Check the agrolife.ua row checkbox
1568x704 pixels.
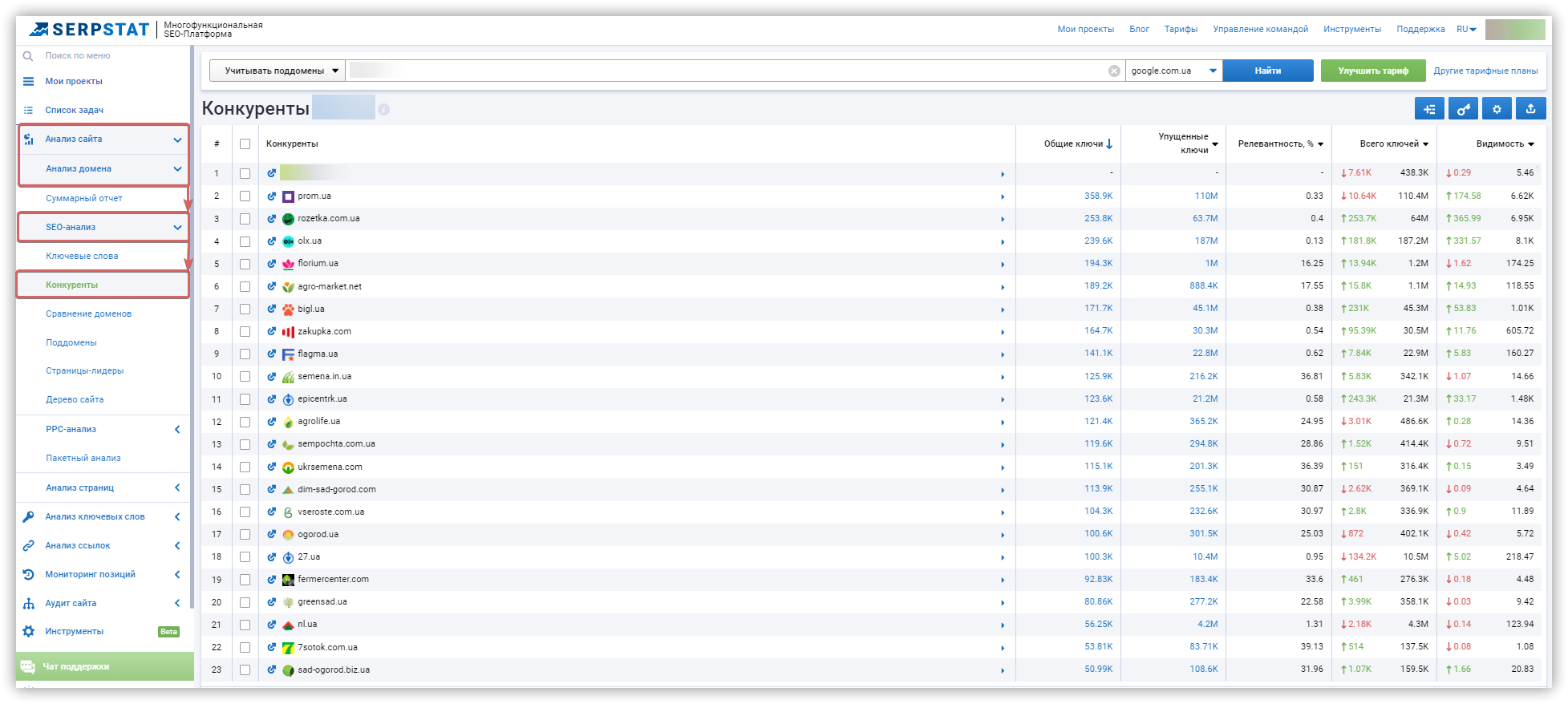(x=245, y=421)
